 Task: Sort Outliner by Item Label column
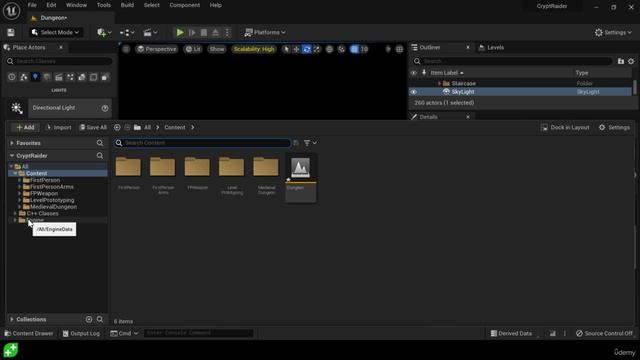447,73
